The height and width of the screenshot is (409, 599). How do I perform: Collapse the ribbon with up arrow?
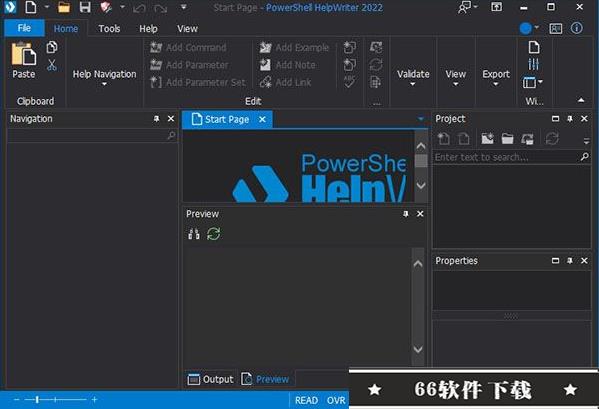tap(581, 100)
